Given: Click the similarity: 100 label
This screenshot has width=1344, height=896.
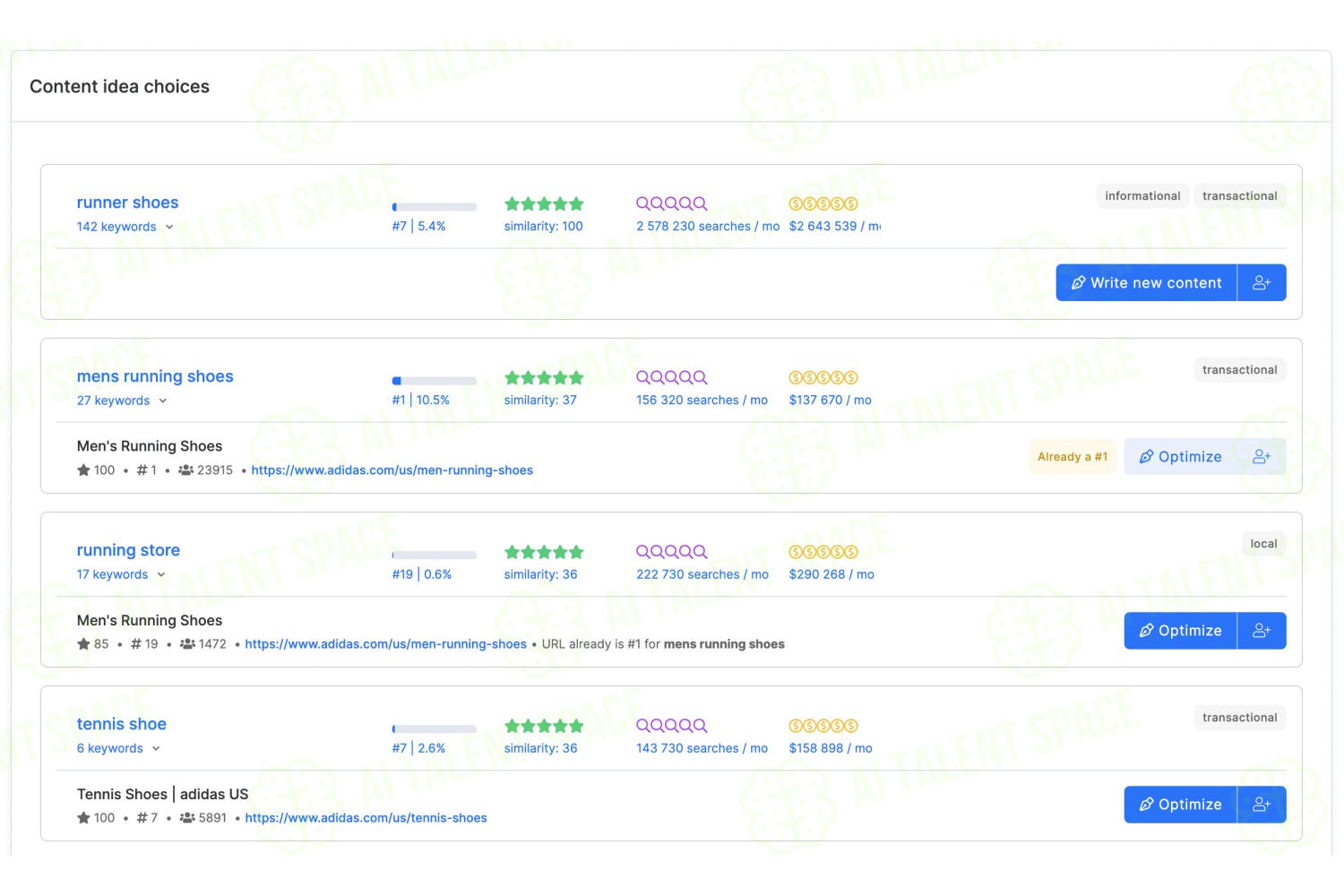Looking at the screenshot, I should [543, 226].
